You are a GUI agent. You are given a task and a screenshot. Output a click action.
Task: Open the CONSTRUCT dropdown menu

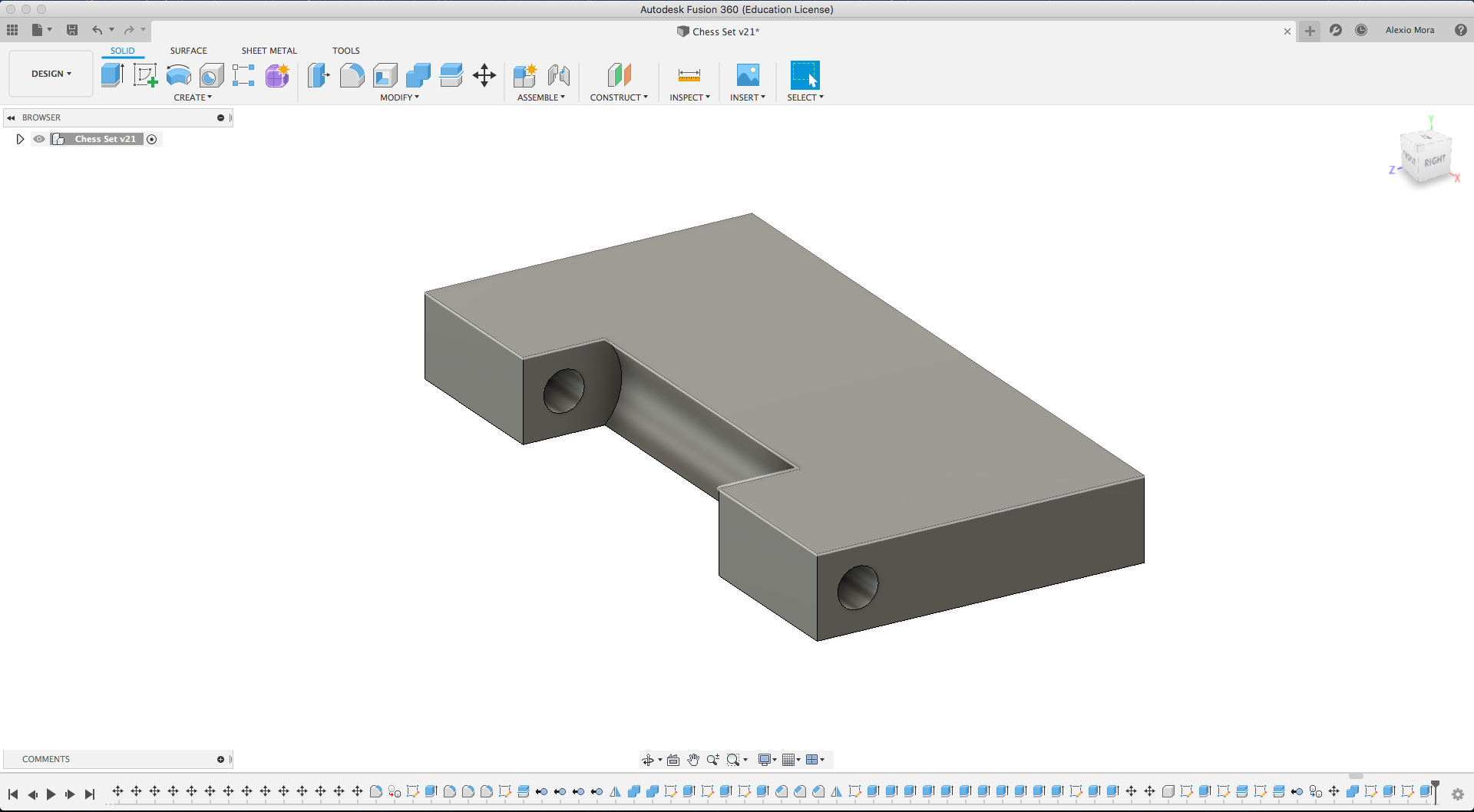tap(619, 97)
